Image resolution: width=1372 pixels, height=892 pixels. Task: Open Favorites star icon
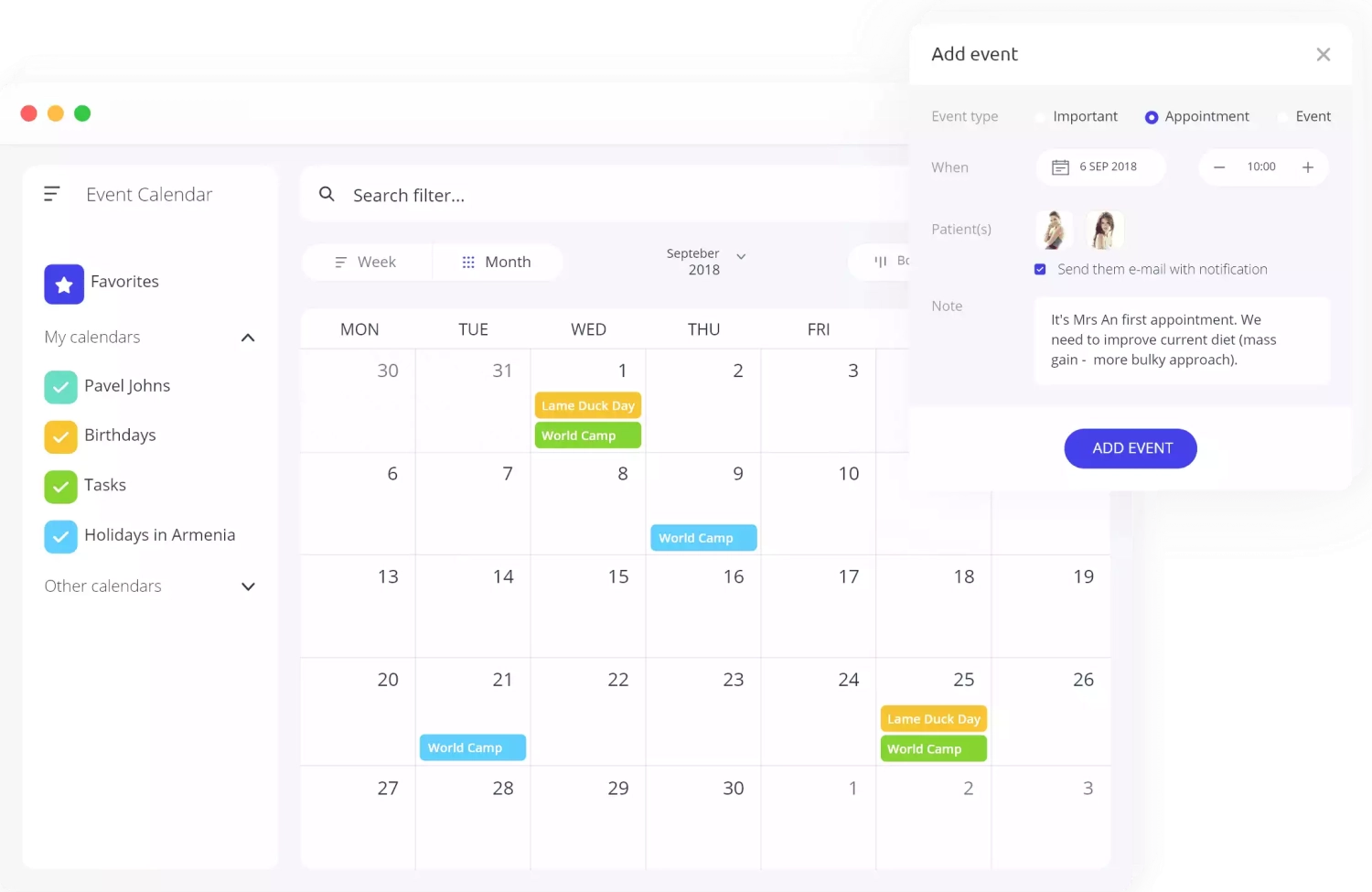[64, 284]
